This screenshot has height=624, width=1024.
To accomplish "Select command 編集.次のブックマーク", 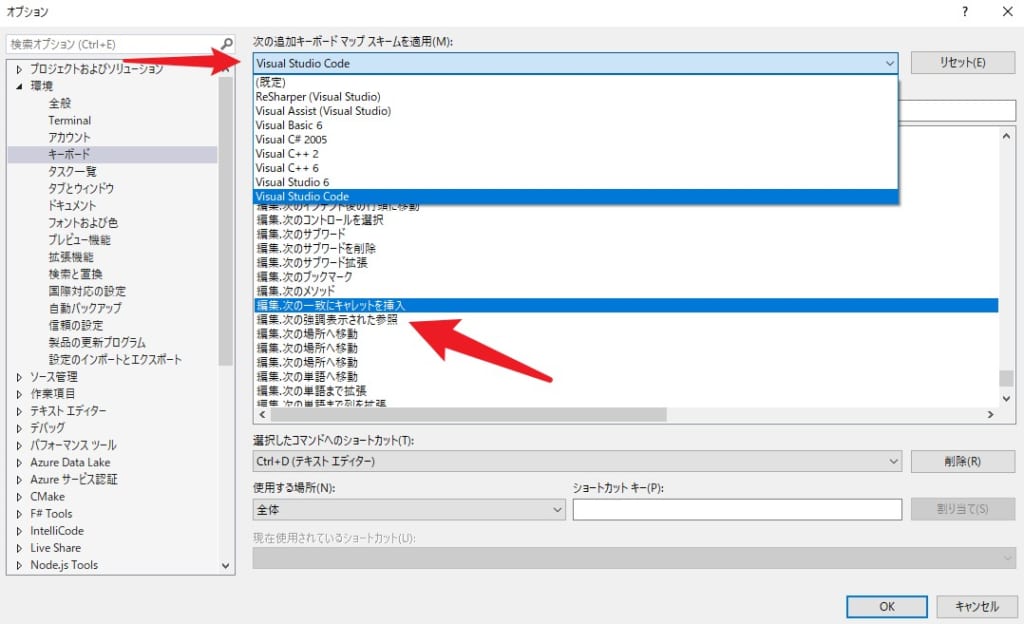I will (304, 277).
